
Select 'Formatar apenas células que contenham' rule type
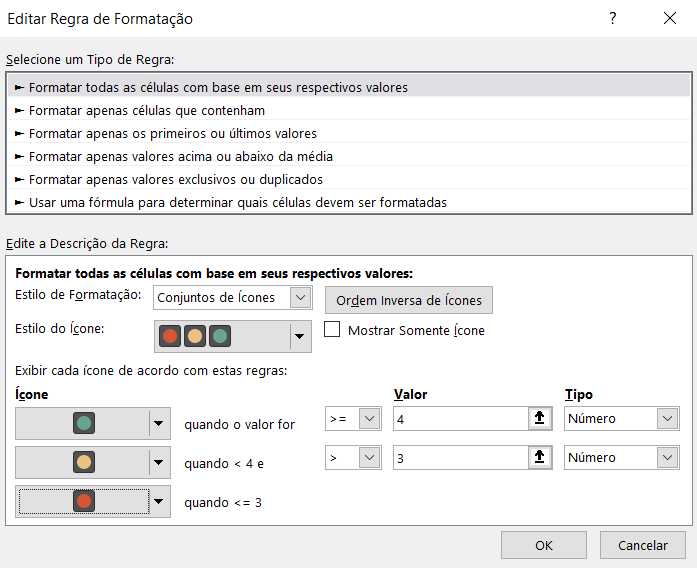click(349, 110)
